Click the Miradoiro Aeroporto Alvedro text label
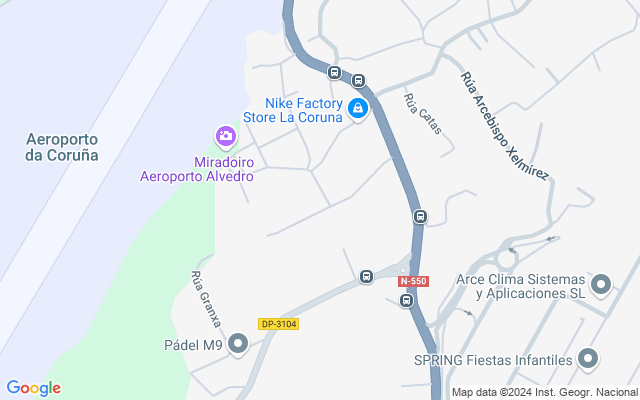Screen dimensions: 640x400 (197, 169)
